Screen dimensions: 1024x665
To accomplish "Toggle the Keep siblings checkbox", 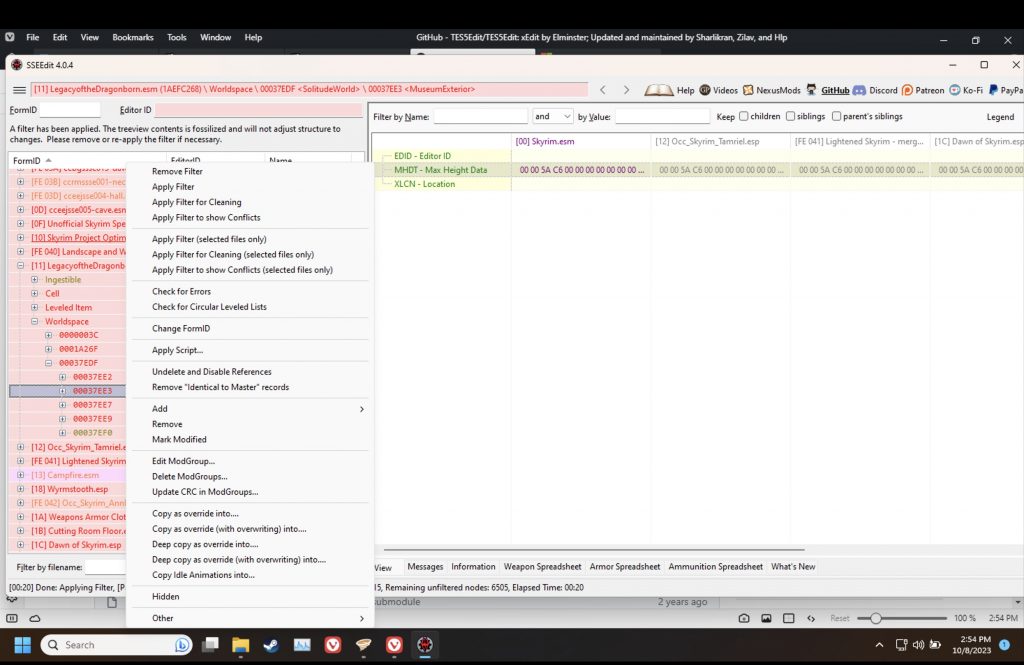I will pyautogui.click(x=791, y=117).
